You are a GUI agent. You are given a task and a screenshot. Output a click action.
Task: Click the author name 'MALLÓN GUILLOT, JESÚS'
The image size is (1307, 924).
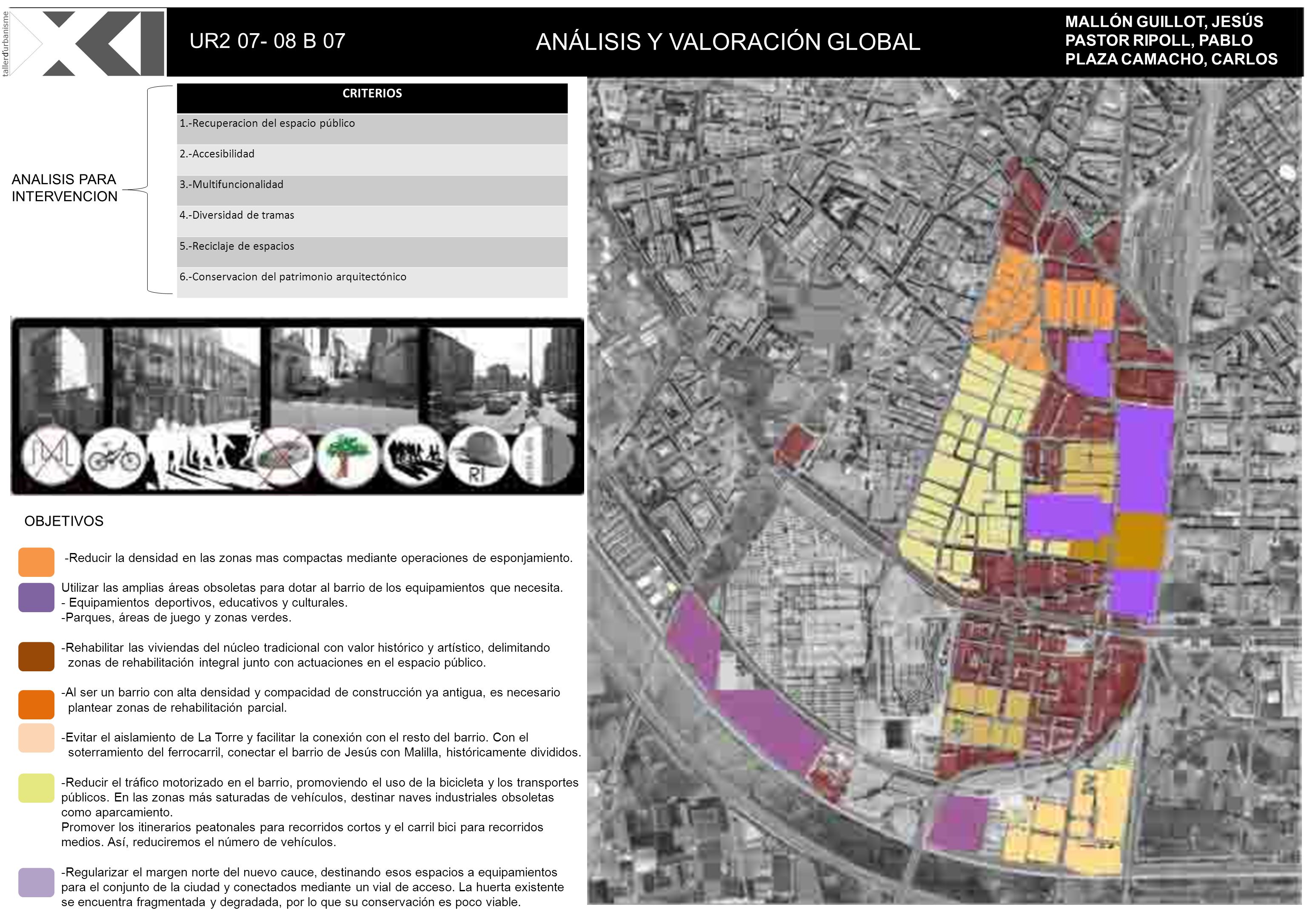pos(1164,22)
